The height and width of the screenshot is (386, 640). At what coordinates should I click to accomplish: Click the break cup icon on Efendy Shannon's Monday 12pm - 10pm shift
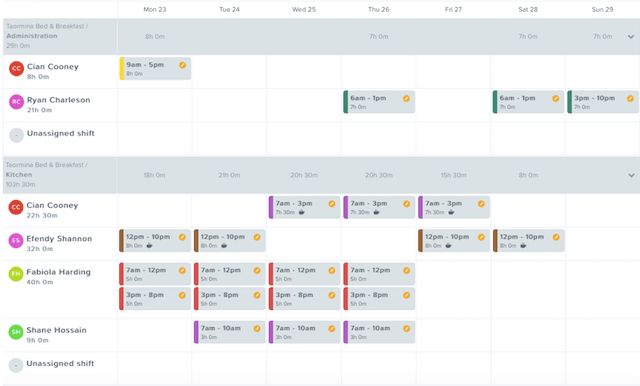tap(149, 246)
